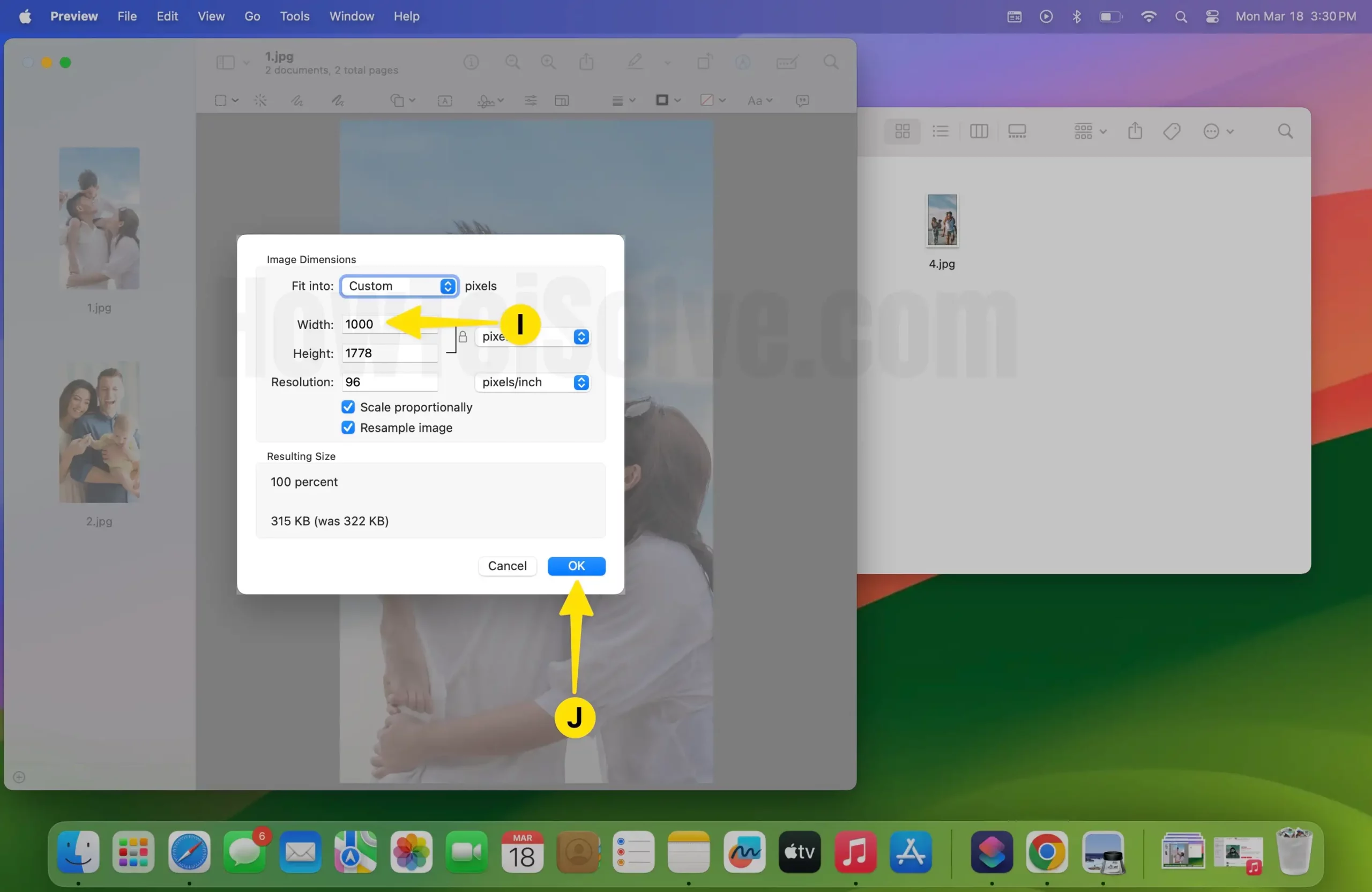Open the Adjust Color tool
Viewport: 1372px width, 892px height.
point(531,100)
